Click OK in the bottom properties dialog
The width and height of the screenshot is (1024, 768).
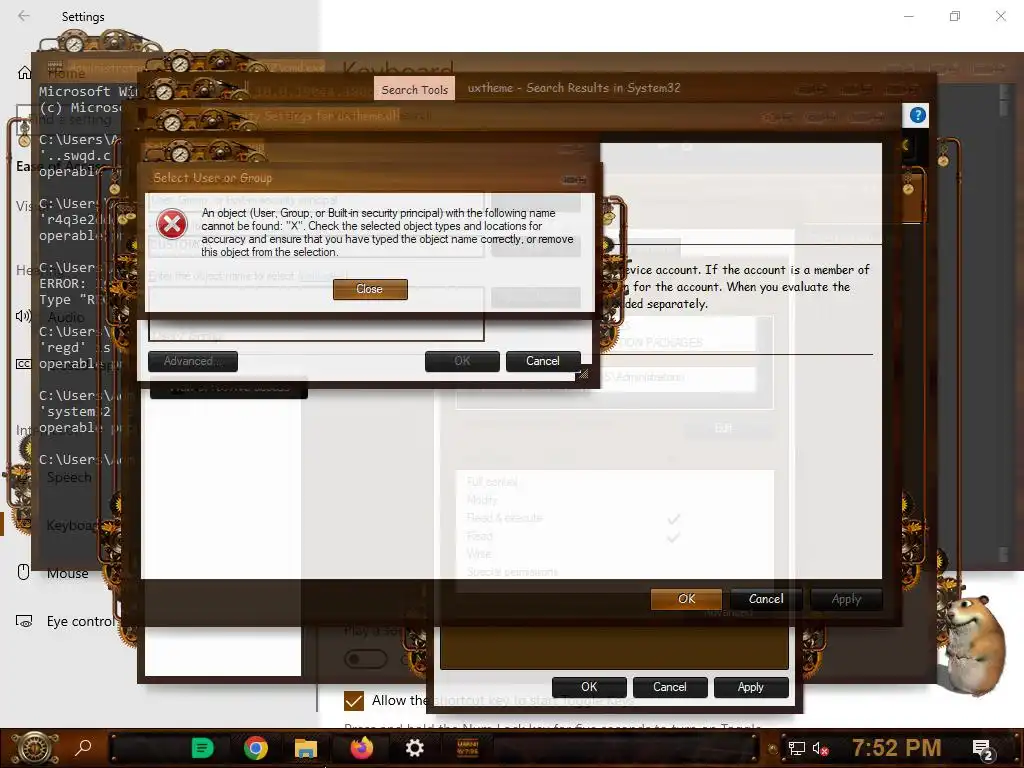(589, 687)
